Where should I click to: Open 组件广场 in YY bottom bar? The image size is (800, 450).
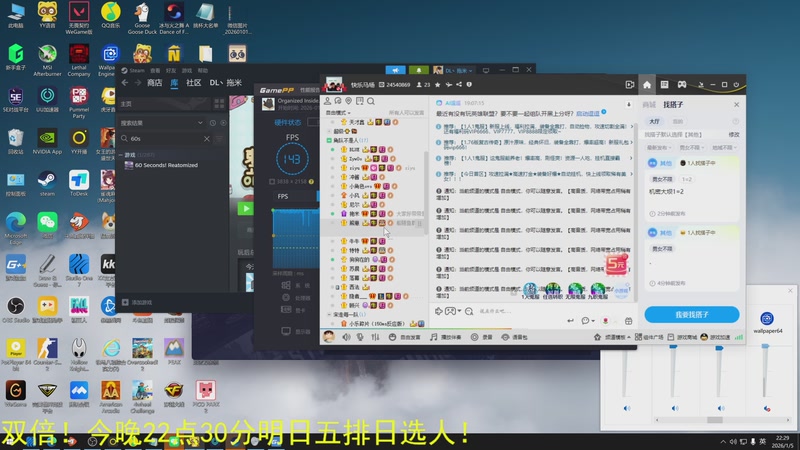click(649, 337)
